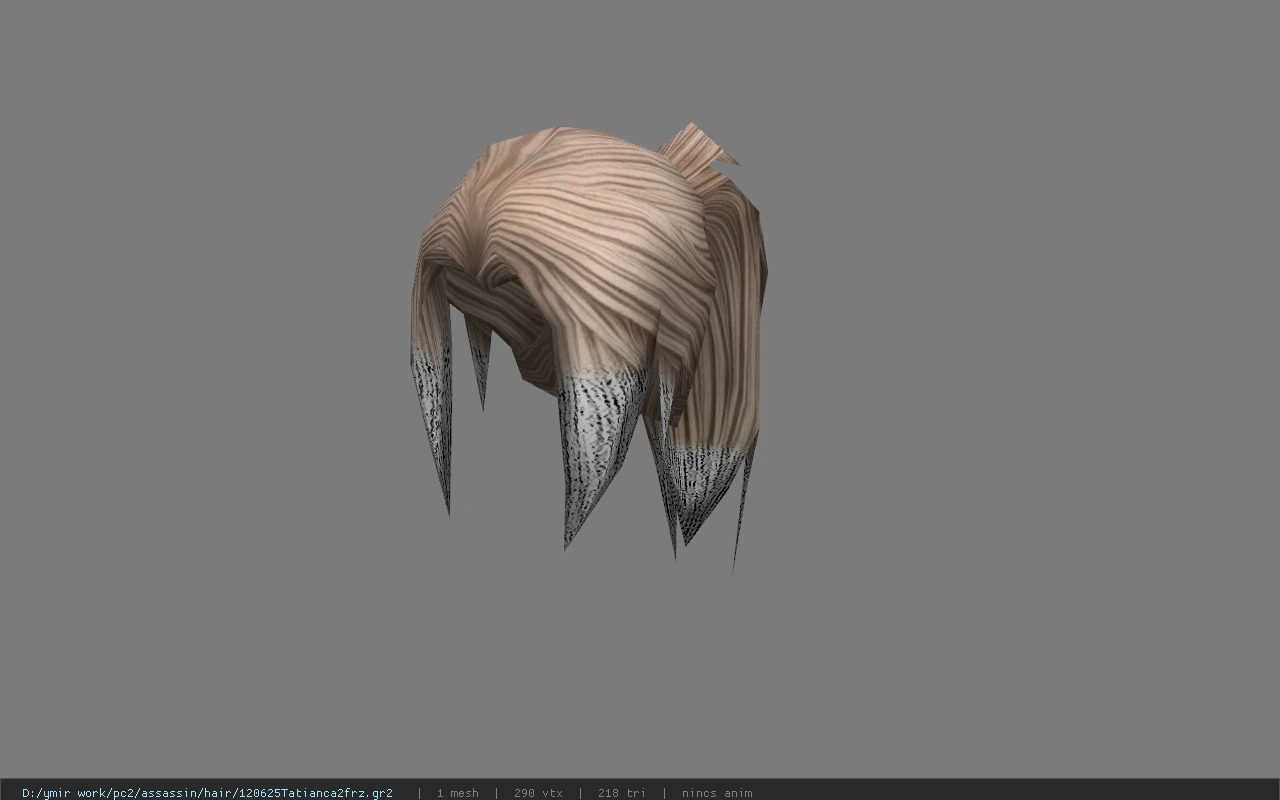Click the file path in the status bar
This screenshot has height=800, width=1280.
[207, 793]
